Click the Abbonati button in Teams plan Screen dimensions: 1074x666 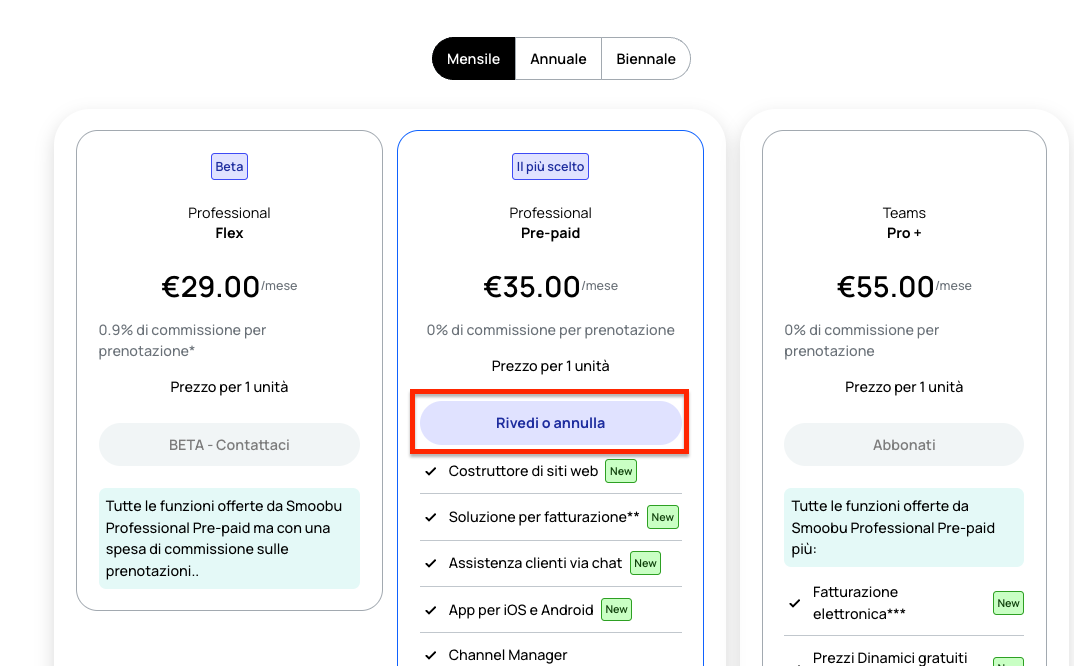click(x=903, y=445)
